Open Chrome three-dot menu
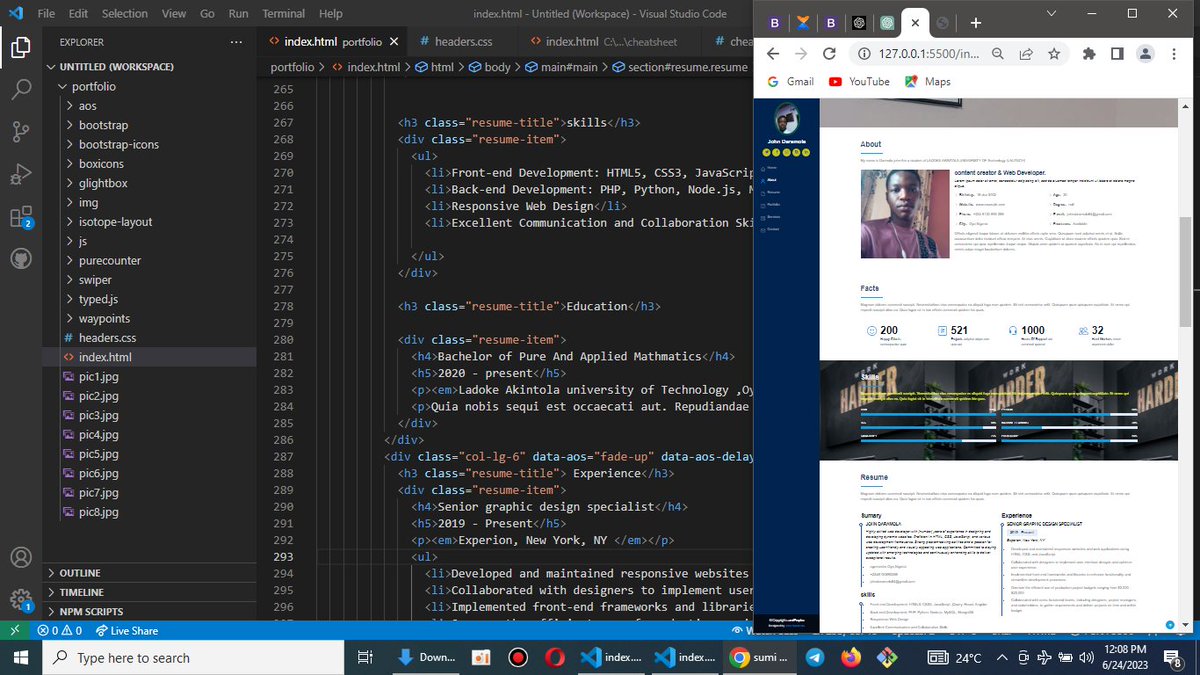The height and width of the screenshot is (675, 1200). click(1175, 54)
